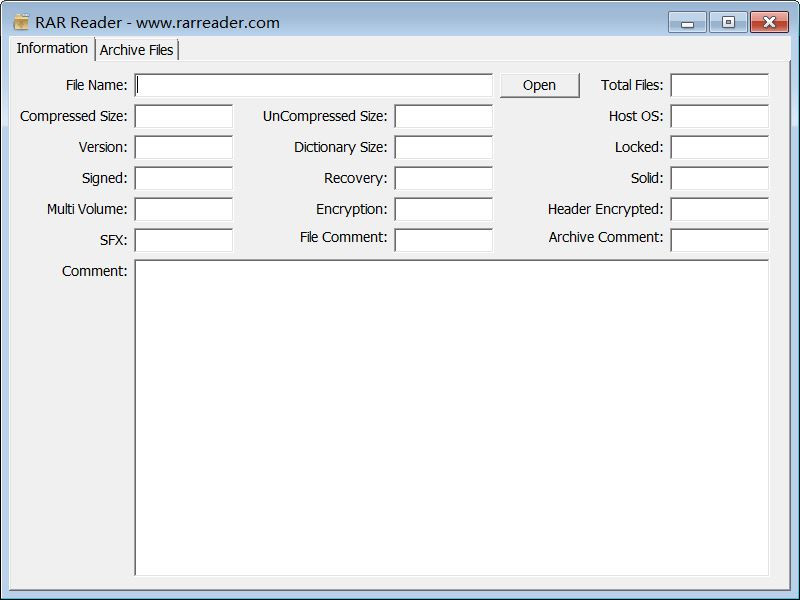
Task: Click the 'Comment:' label
Action: click(x=95, y=271)
